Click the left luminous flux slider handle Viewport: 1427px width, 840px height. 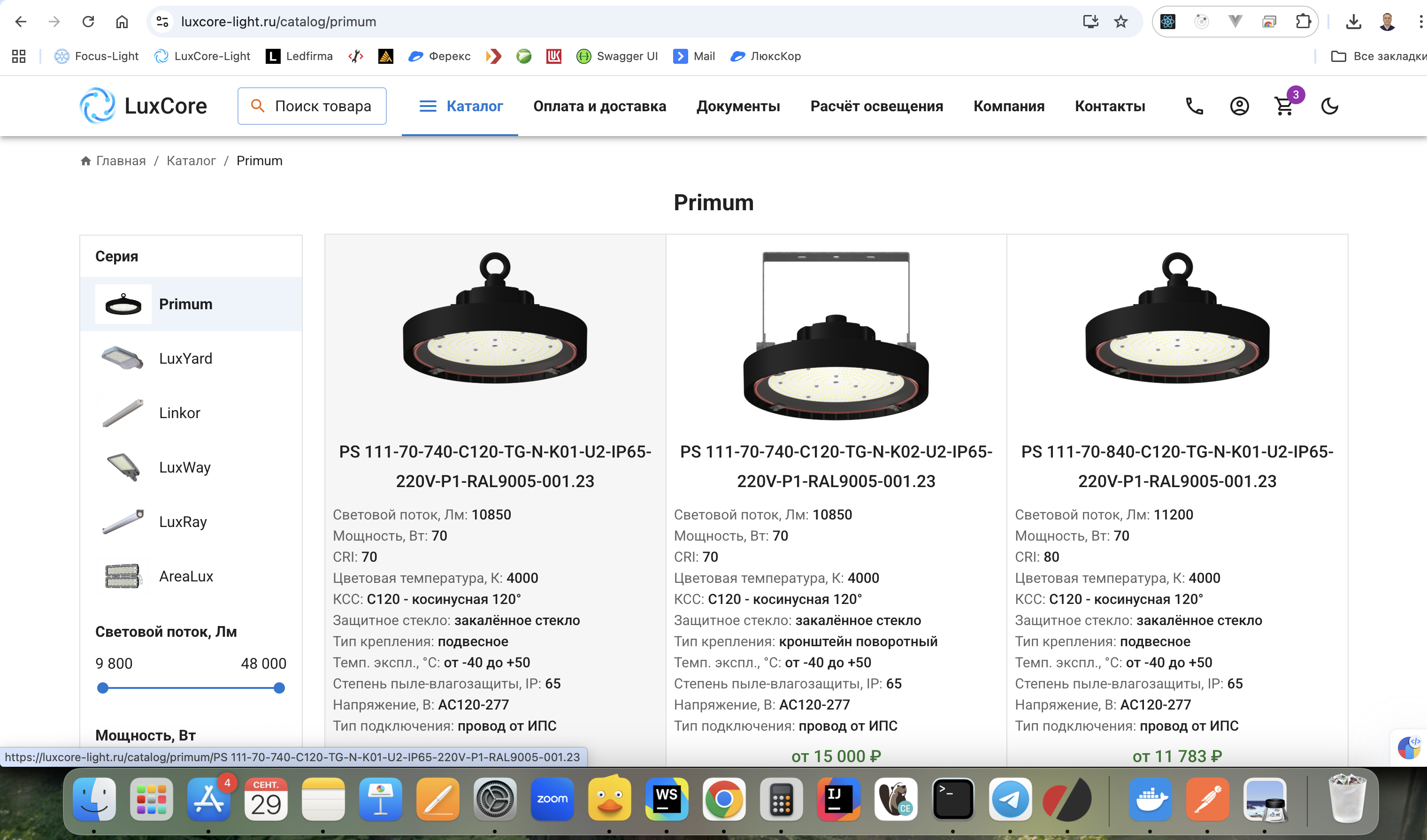(102, 688)
